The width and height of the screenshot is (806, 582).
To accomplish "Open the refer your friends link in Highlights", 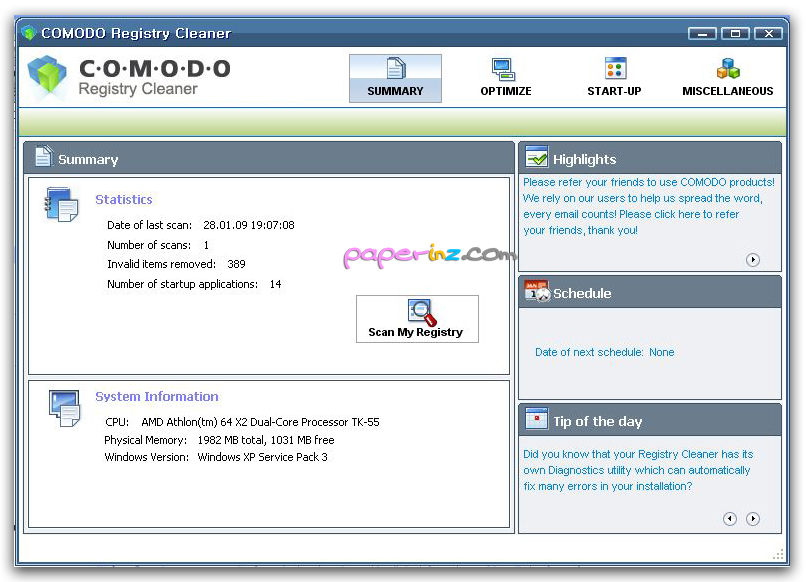I will [649, 206].
